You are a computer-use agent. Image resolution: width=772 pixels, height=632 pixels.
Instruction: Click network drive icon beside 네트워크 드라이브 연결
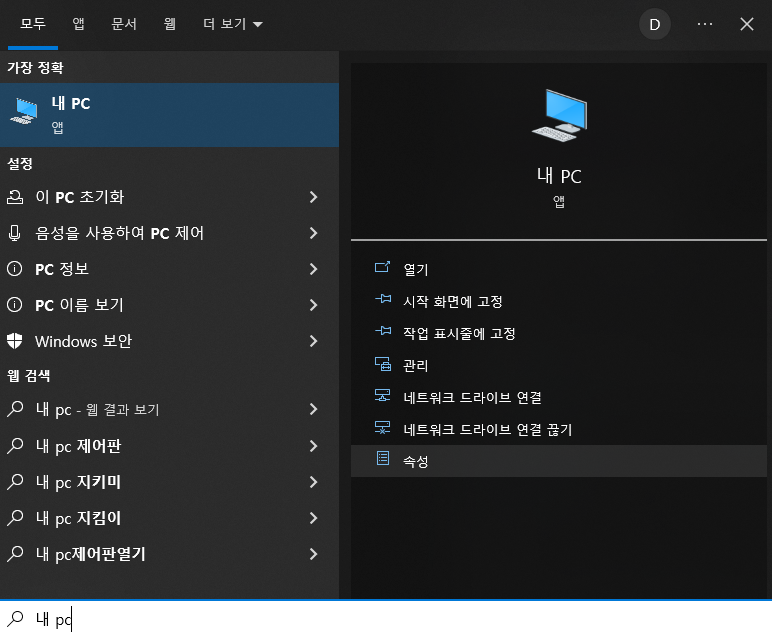pyautogui.click(x=383, y=395)
